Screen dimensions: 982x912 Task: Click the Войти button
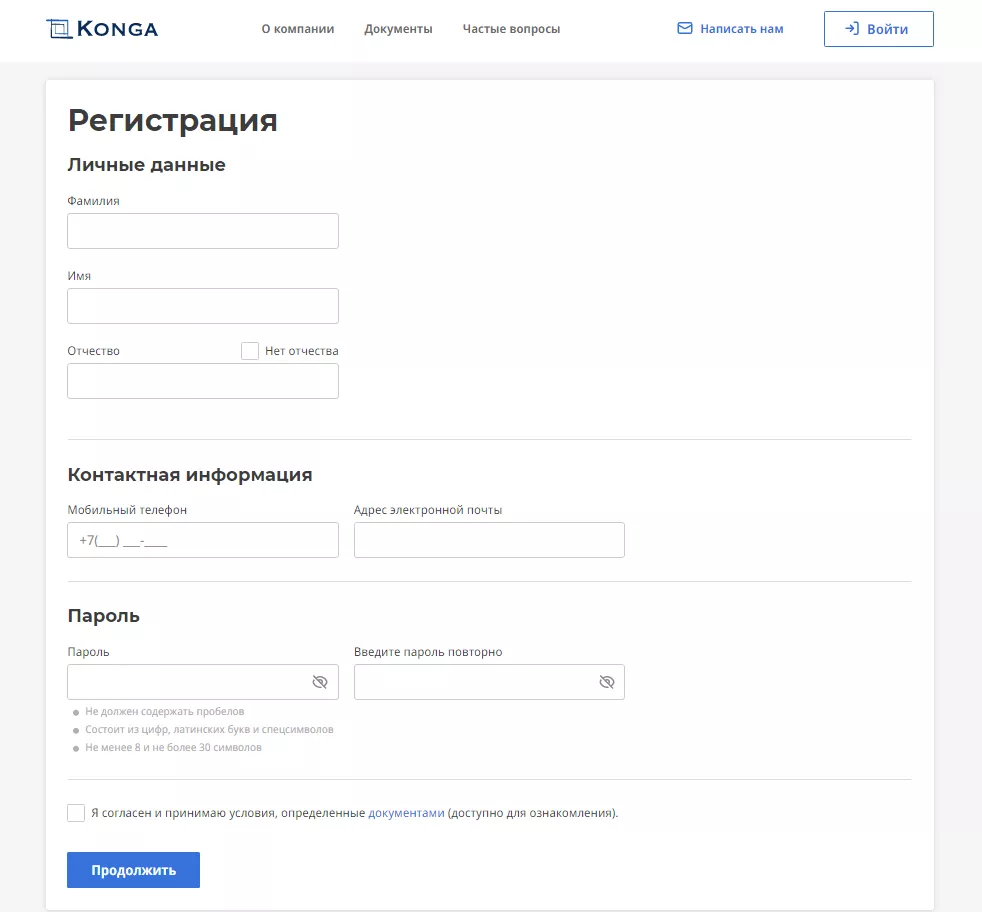[x=878, y=29]
